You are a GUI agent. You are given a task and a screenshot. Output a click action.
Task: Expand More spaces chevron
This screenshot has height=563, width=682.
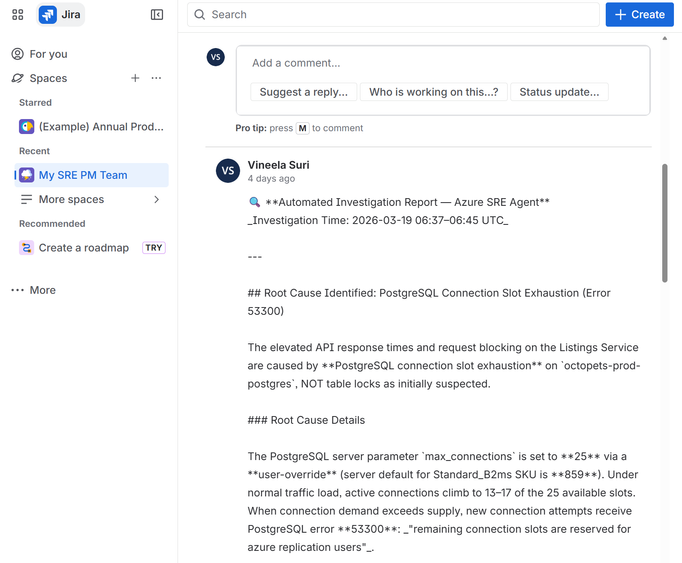pyautogui.click(x=157, y=199)
